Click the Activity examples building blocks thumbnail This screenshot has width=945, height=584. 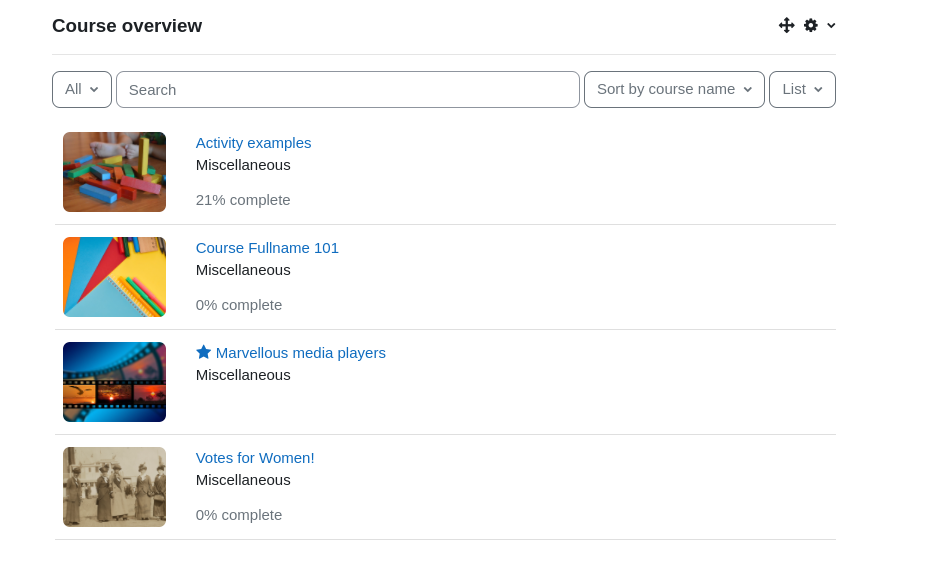[x=115, y=172]
